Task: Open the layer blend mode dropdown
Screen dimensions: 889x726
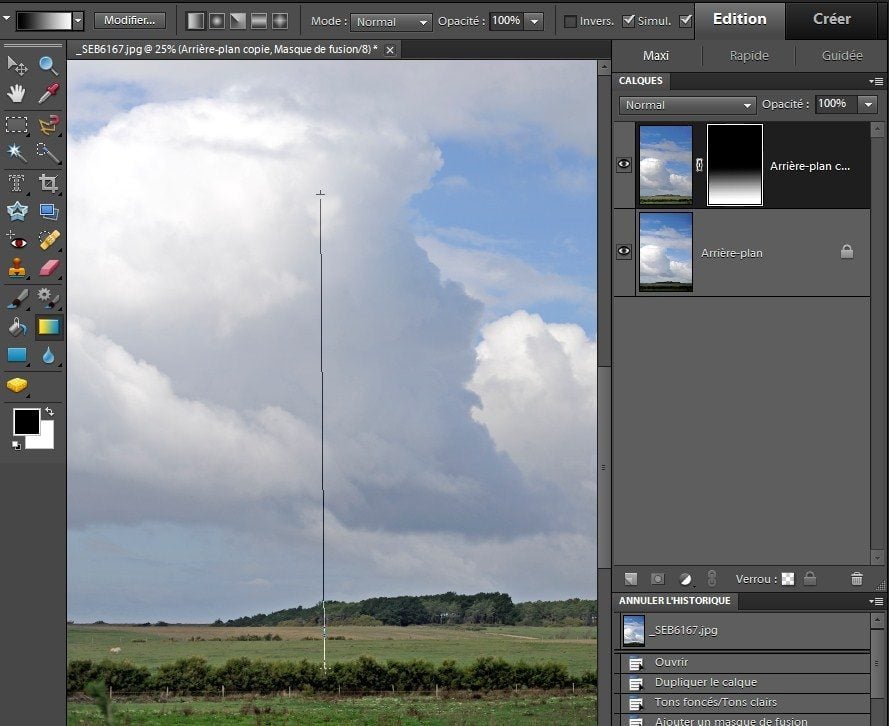Action: click(x=687, y=105)
